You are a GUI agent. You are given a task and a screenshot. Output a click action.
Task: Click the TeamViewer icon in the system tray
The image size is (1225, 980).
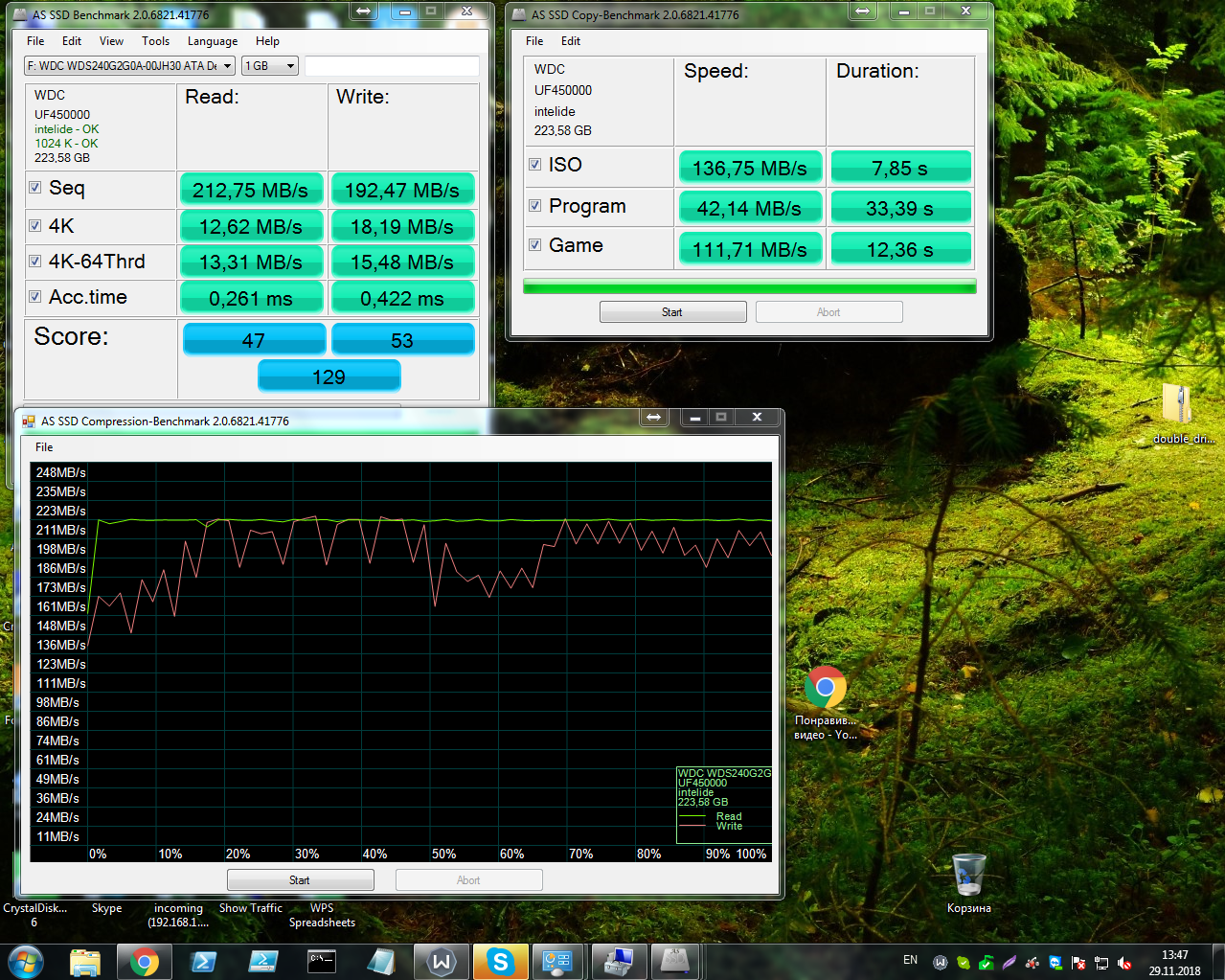coord(1055,963)
